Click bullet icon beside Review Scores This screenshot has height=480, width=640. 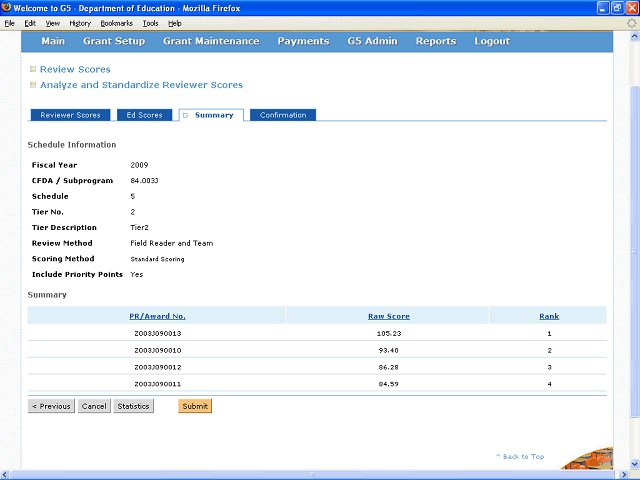tap(33, 69)
